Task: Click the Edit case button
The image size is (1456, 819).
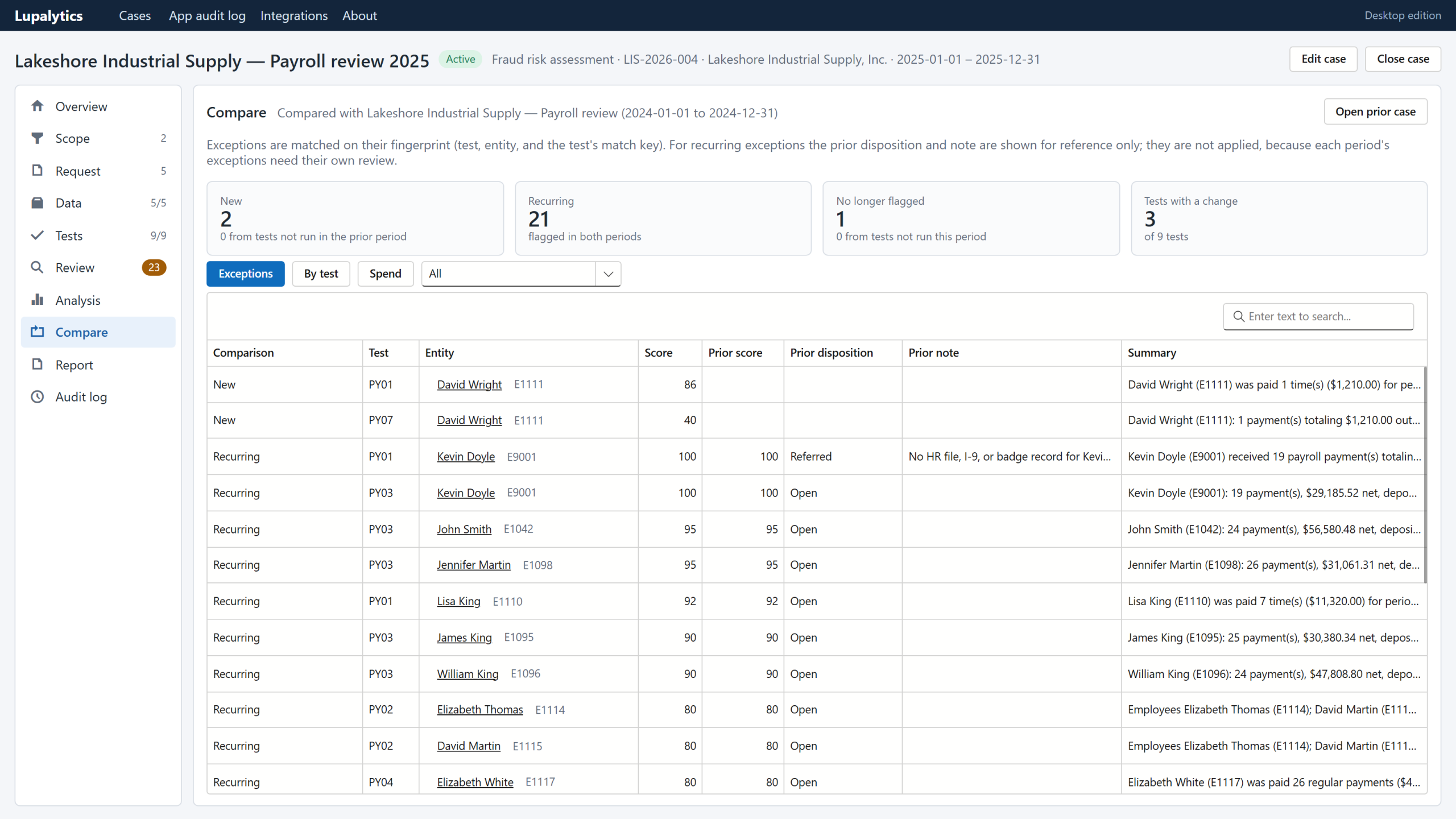Action: click(x=1323, y=59)
